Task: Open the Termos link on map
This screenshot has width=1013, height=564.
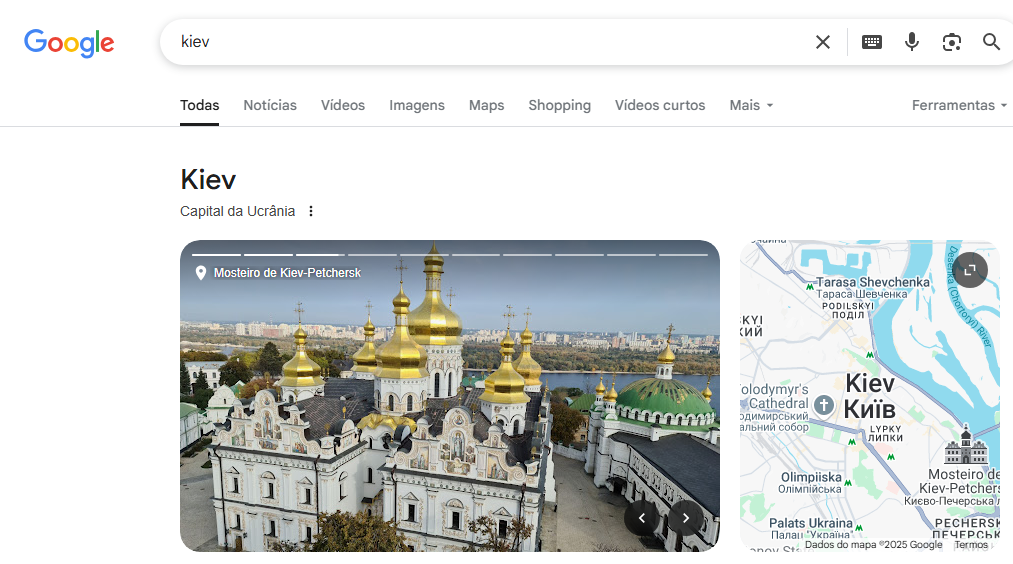Action: click(x=971, y=545)
